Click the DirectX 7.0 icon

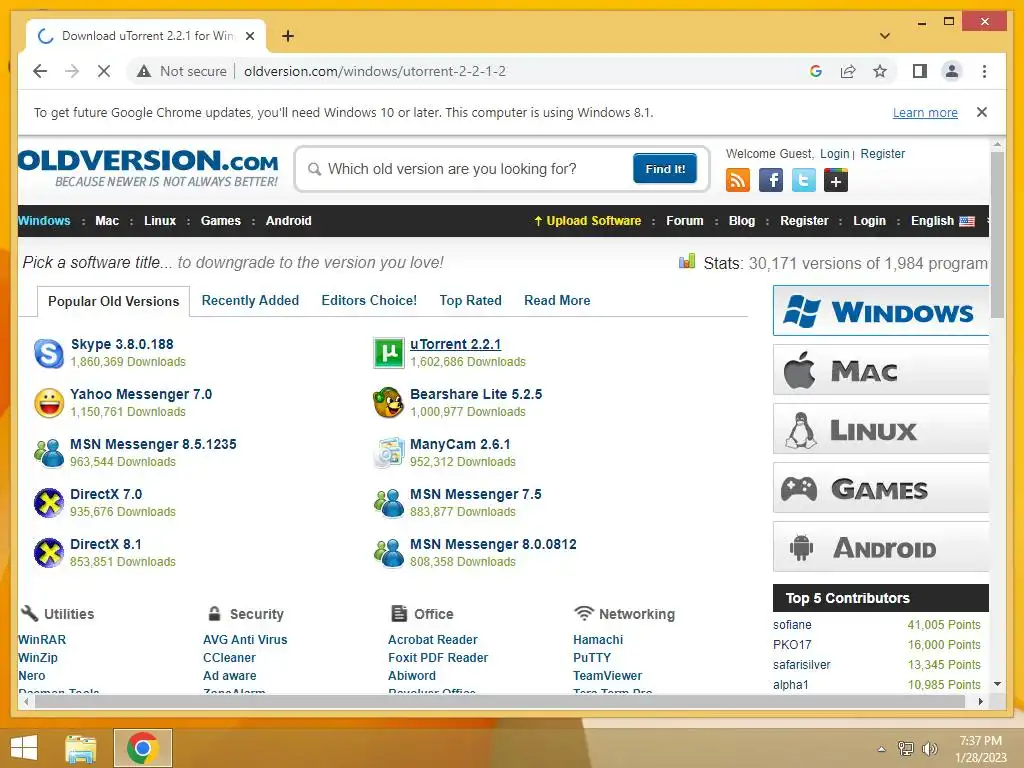48,503
